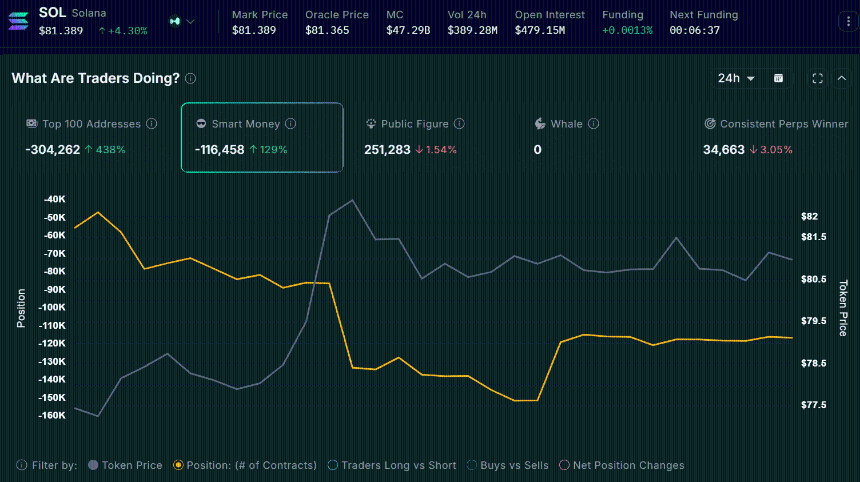860x482 pixels.
Task: Select Traders Long vs Short filter
Action: click(x=392, y=465)
